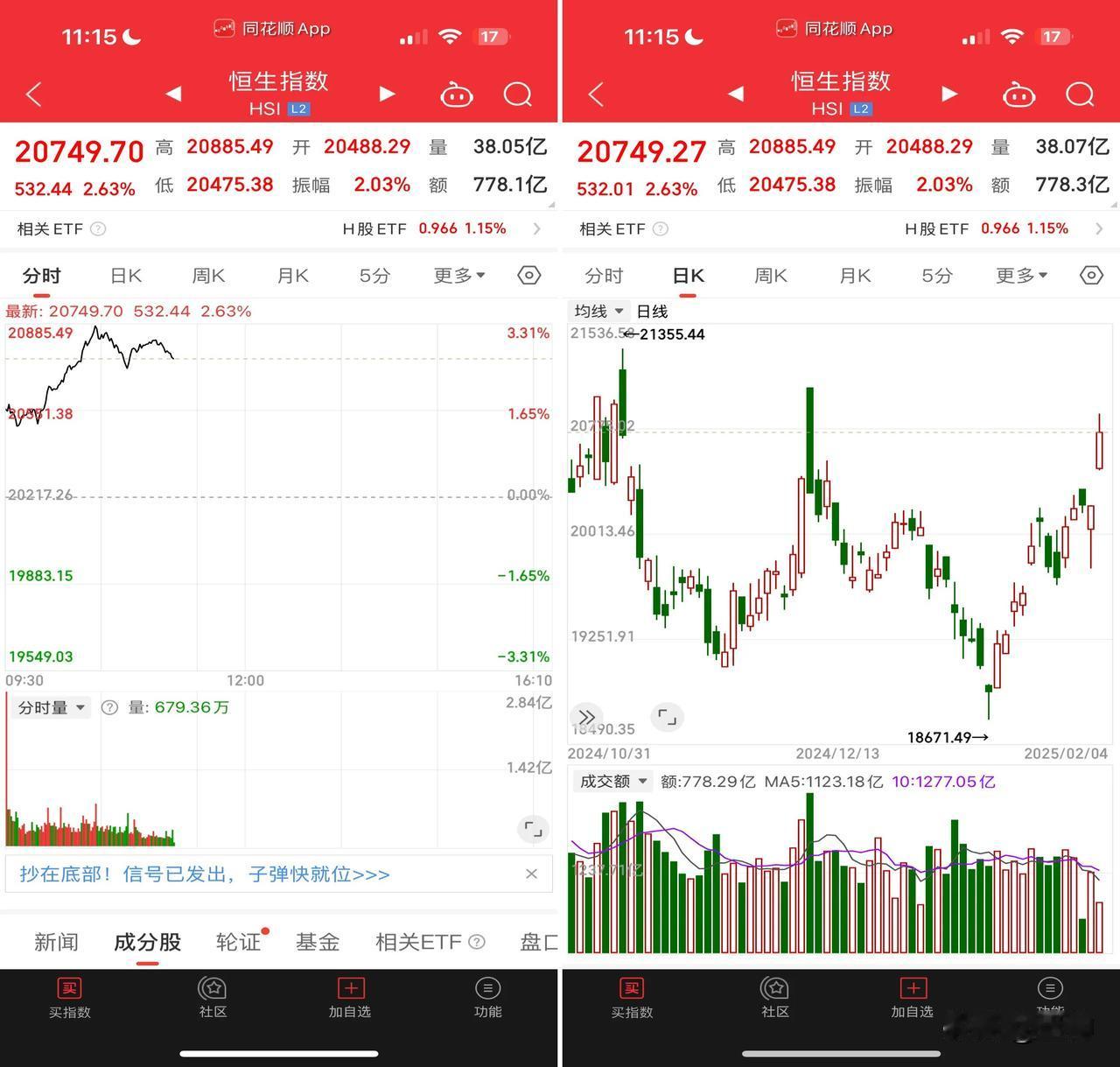Tap 加自选 add-to-watchlist in left bottom bar
Screen dimensions: 1120x1067
(x=350, y=999)
